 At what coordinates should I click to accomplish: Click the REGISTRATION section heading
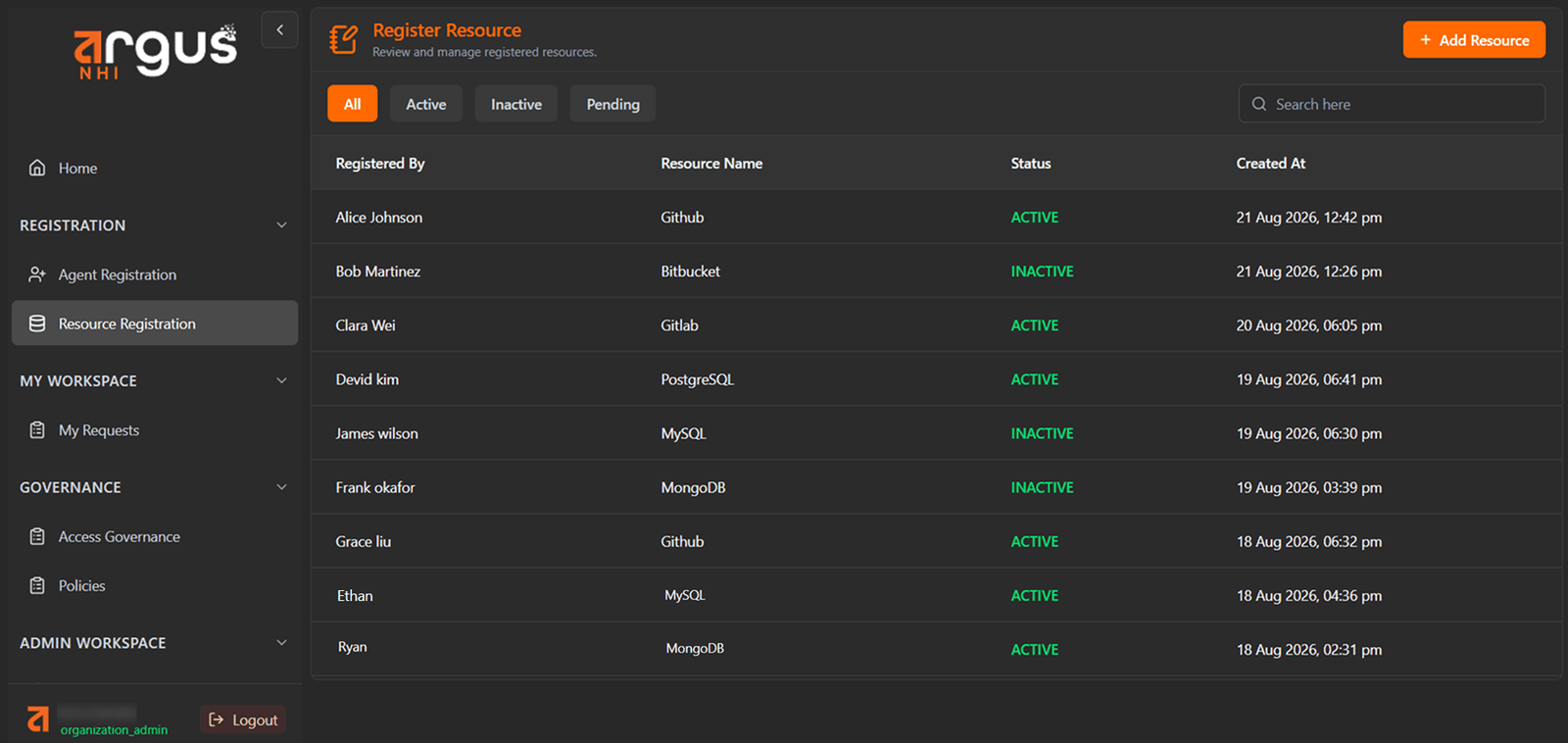point(73,225)
